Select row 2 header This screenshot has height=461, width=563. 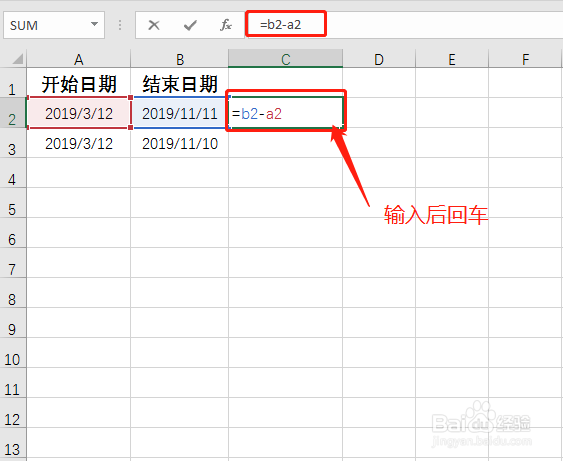coord(13,113)
